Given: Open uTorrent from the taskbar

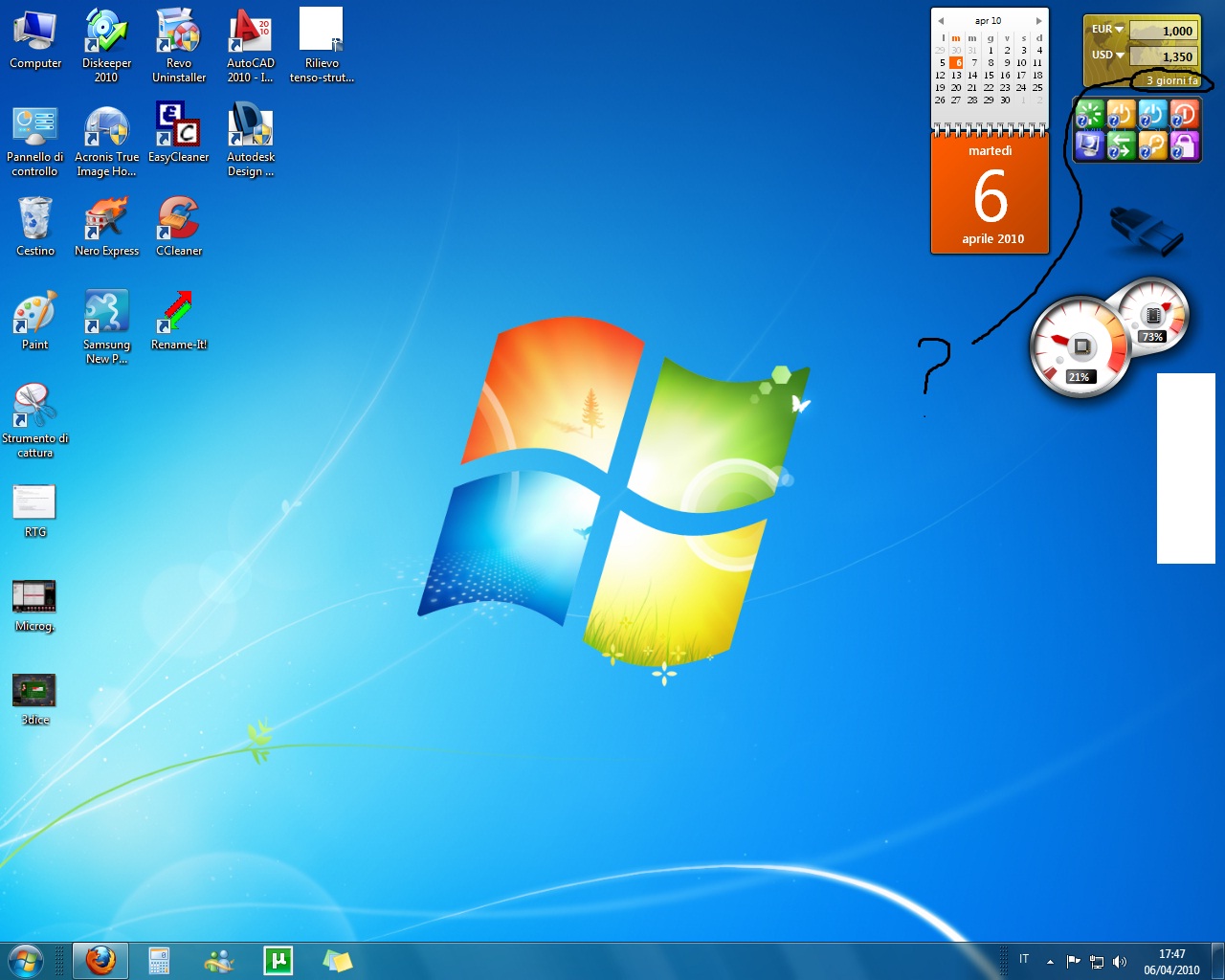Looking at the screenshot, I should [278, 961].
